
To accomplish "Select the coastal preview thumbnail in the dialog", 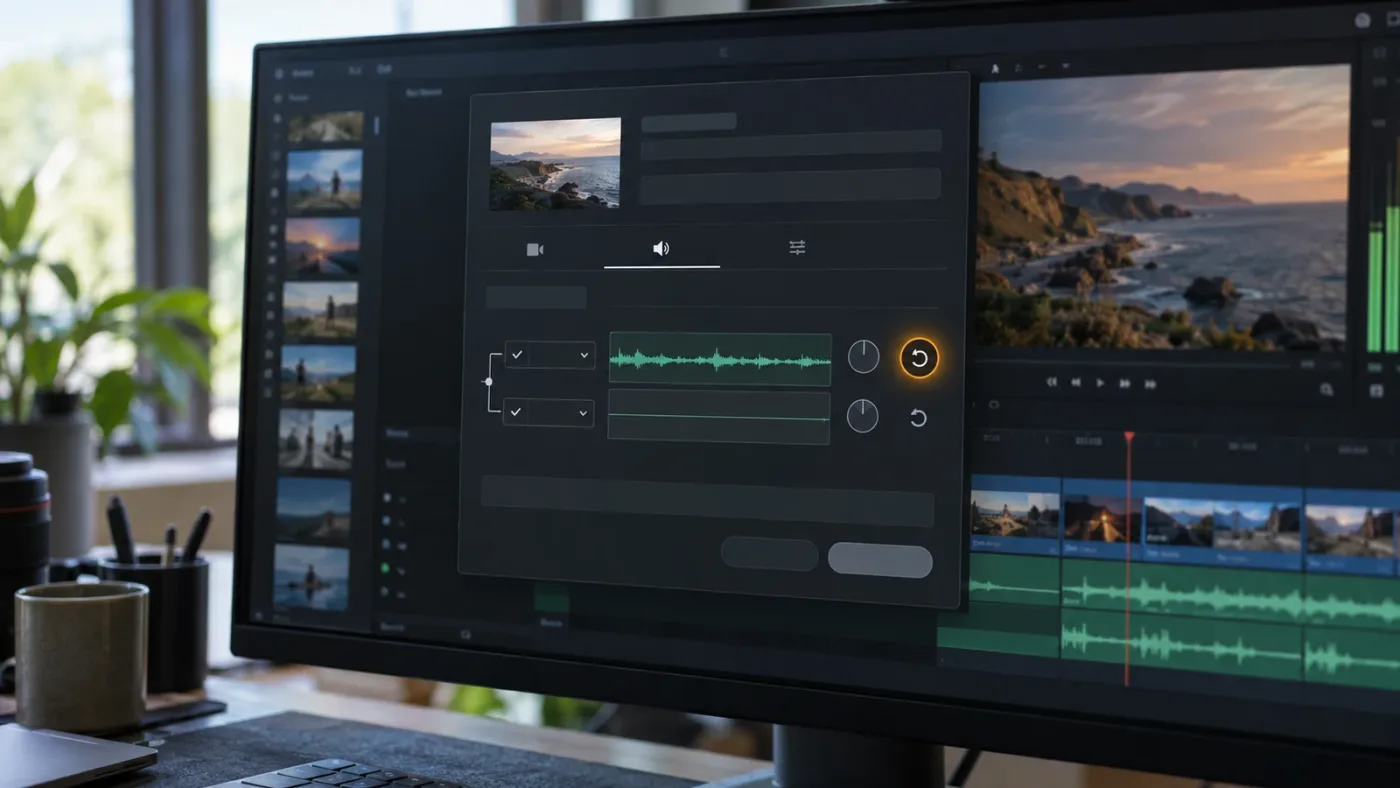I will coord(555,164).
